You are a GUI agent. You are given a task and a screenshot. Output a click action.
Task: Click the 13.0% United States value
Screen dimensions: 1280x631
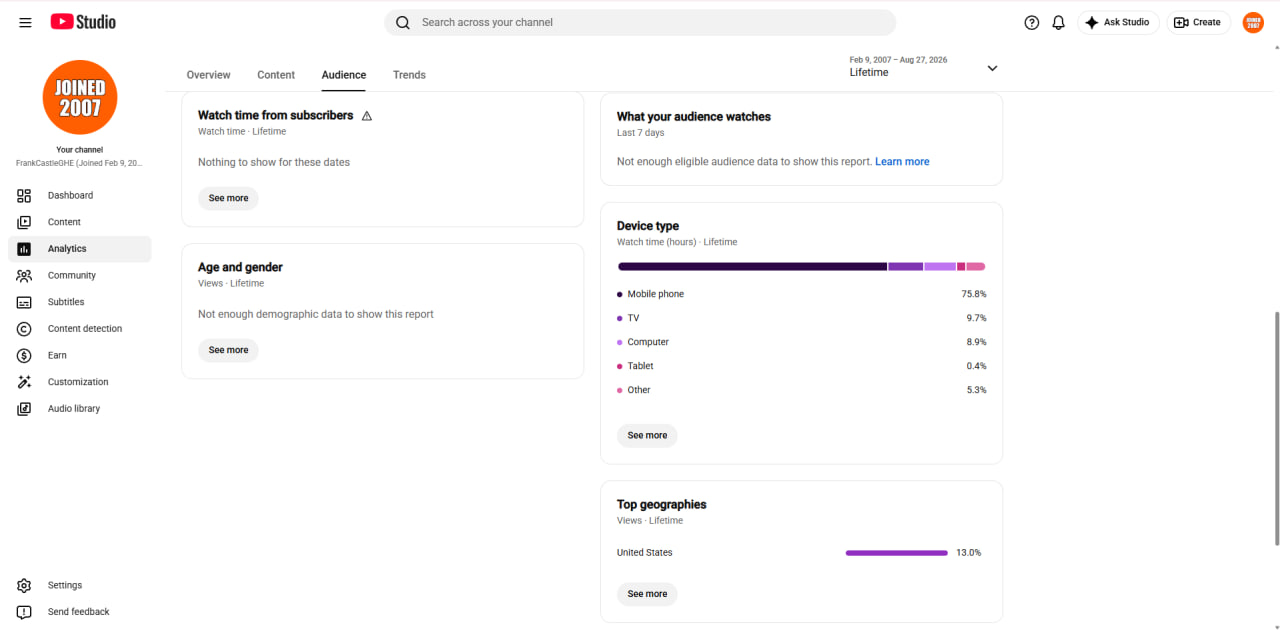point(969,553)
